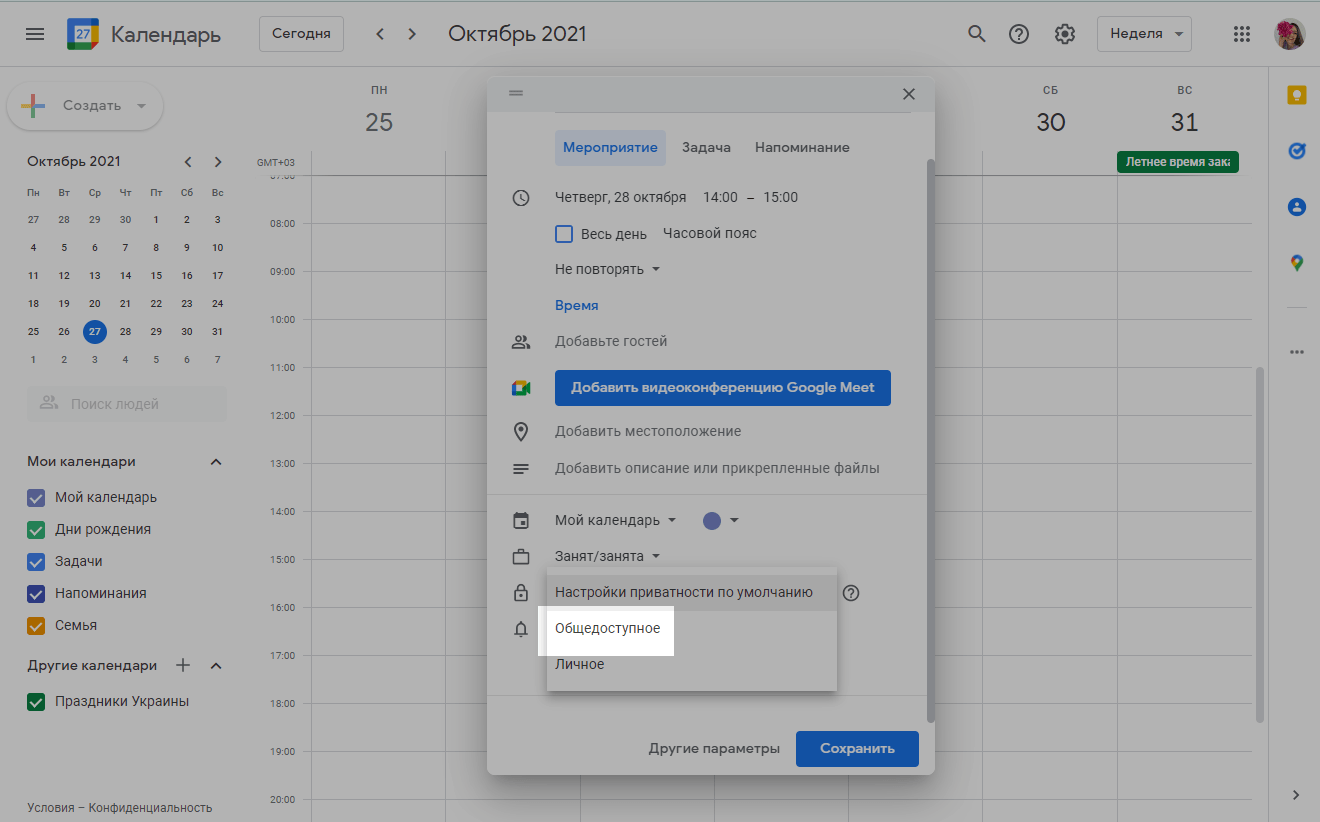The width and height of the screenshot is (1320, 822).
Task: Open the settings gear menu
Action: pos(1065,34)
